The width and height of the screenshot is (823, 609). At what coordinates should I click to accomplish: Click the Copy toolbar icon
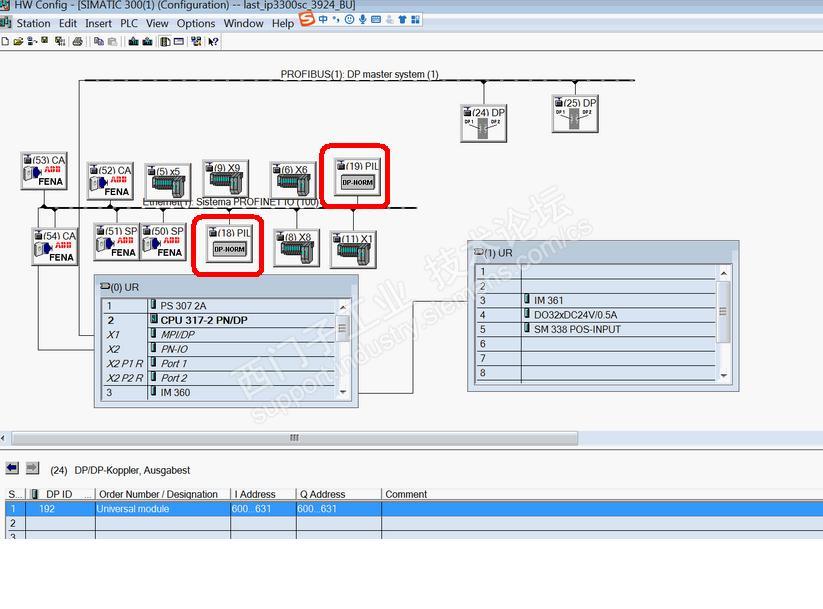(x=99, y=41)
